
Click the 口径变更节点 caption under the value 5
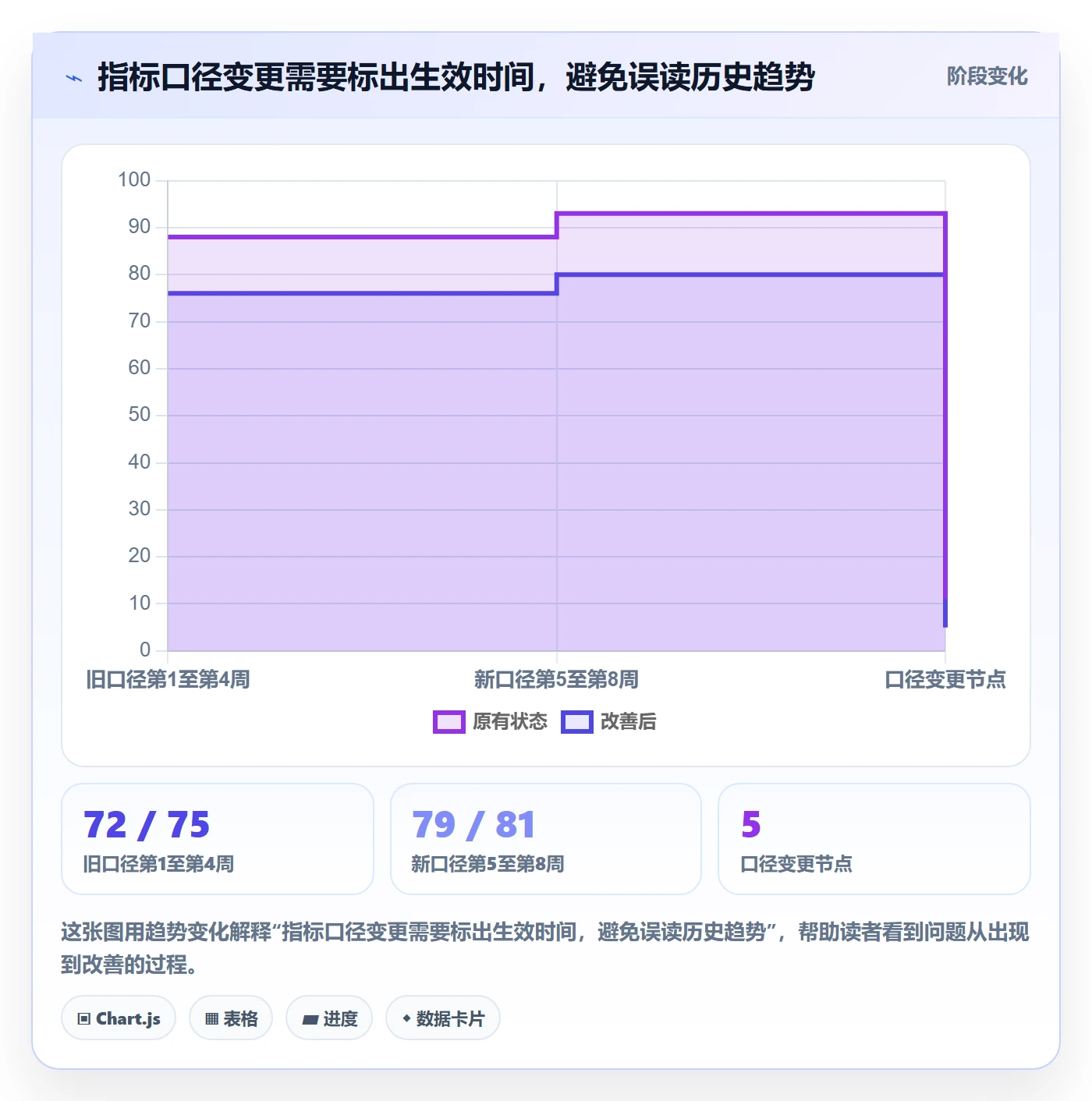click(x=796, y=864)
